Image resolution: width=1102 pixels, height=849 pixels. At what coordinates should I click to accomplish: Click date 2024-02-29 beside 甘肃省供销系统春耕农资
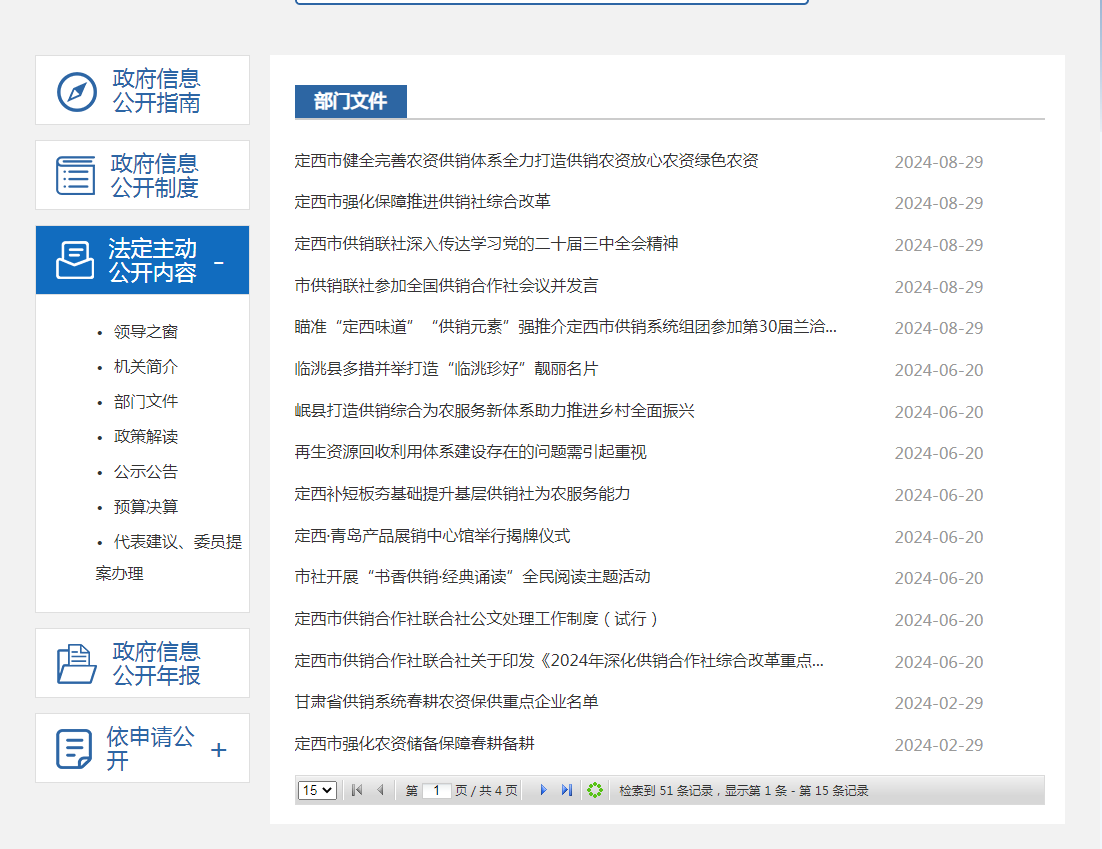point(938,703)
